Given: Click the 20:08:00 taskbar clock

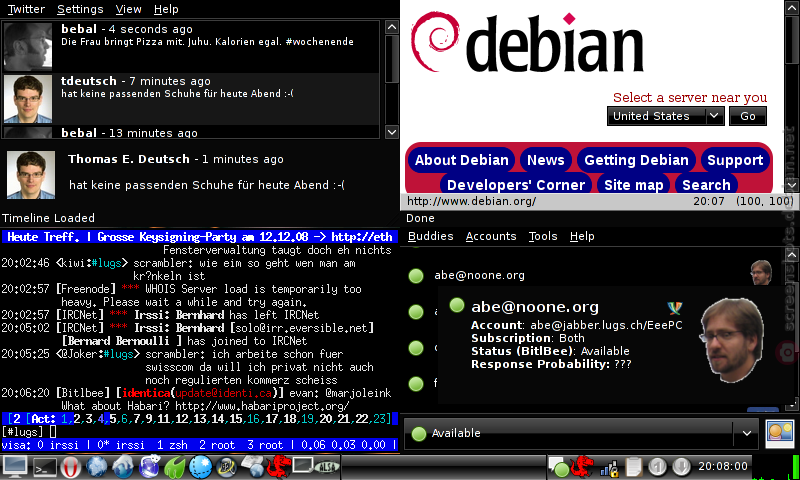Looking at the screenshot, I should [723, 466].
